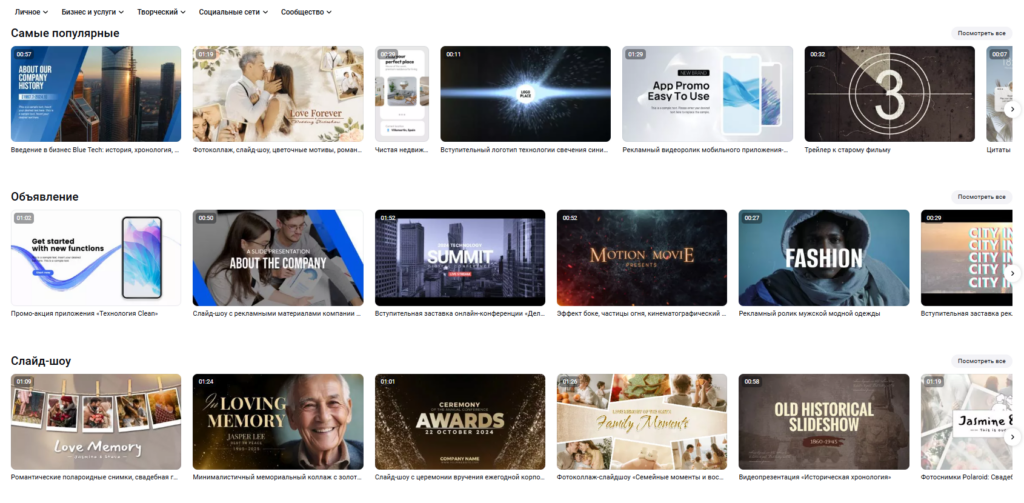Open the About Our Company History template
Viewport: 1024px width, 503px height.
pyautogui.click(x=96, y=94)
